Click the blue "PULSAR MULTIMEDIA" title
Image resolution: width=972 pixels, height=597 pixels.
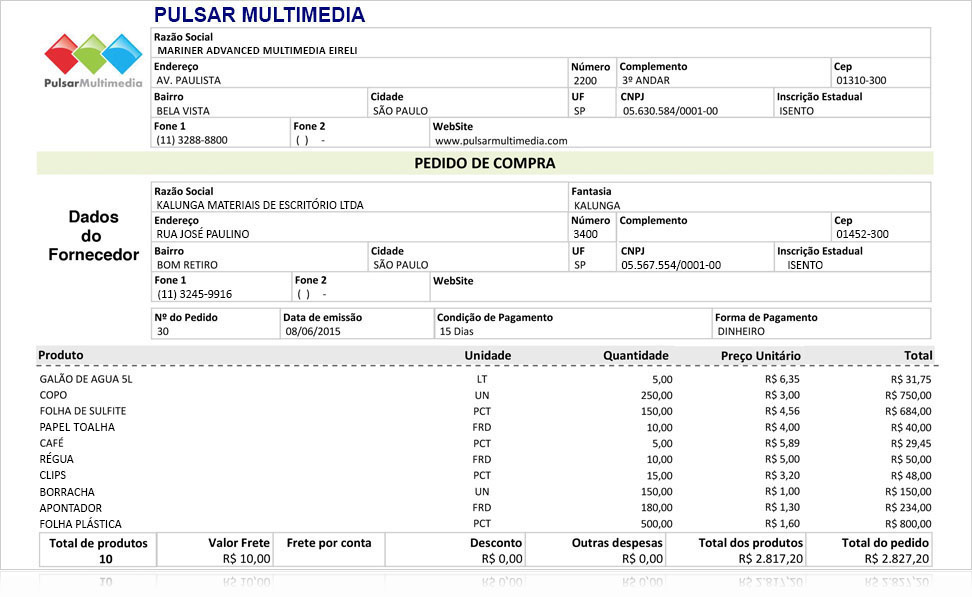click(x=259, y=15)
